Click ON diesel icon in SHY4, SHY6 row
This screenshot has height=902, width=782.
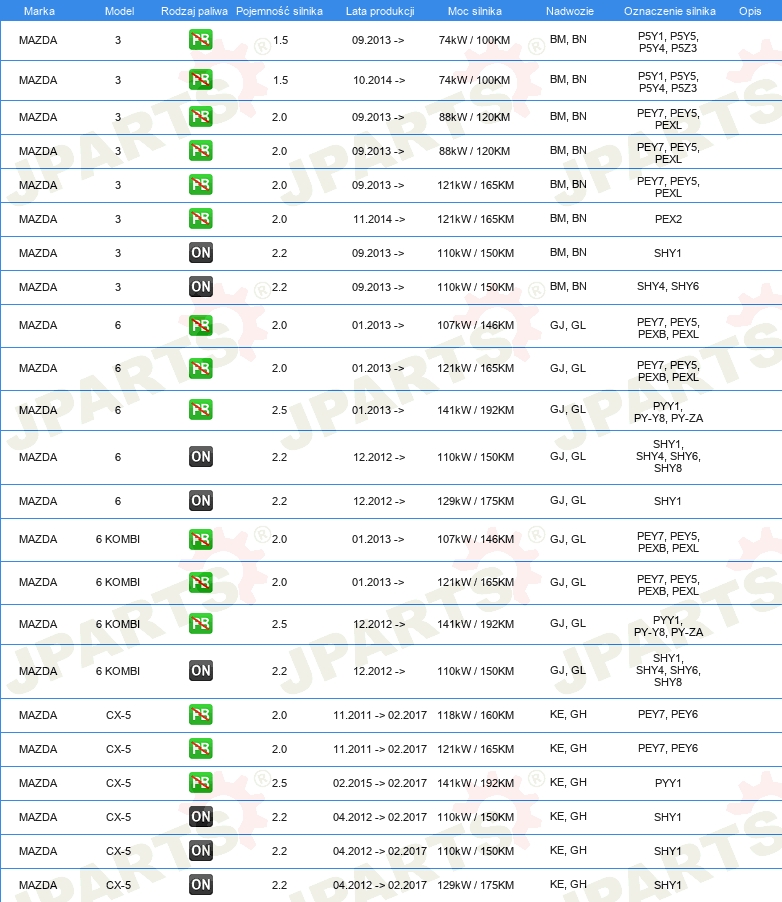pos(201,286)
